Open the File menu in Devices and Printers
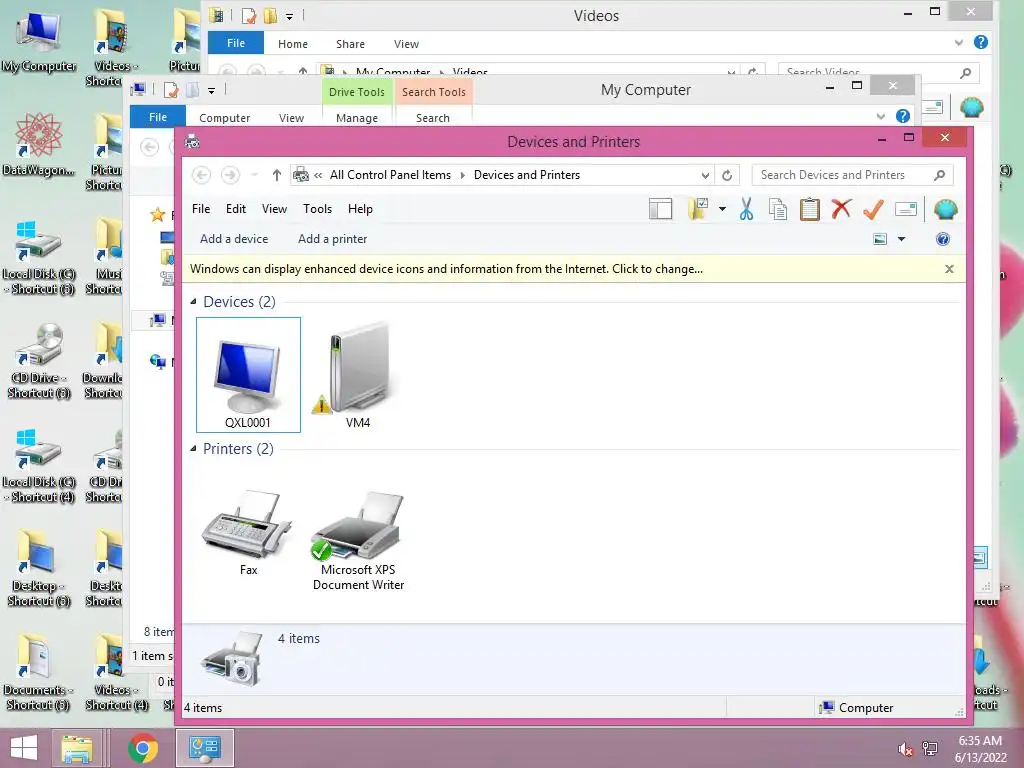The image size is (1024, 768). point(201,209)
